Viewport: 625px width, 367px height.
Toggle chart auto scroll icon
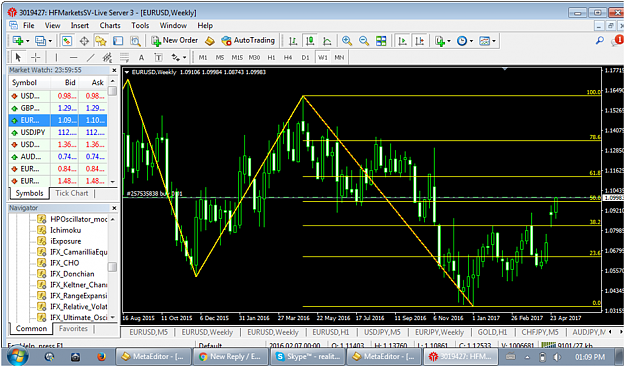(x=402, y=41)
